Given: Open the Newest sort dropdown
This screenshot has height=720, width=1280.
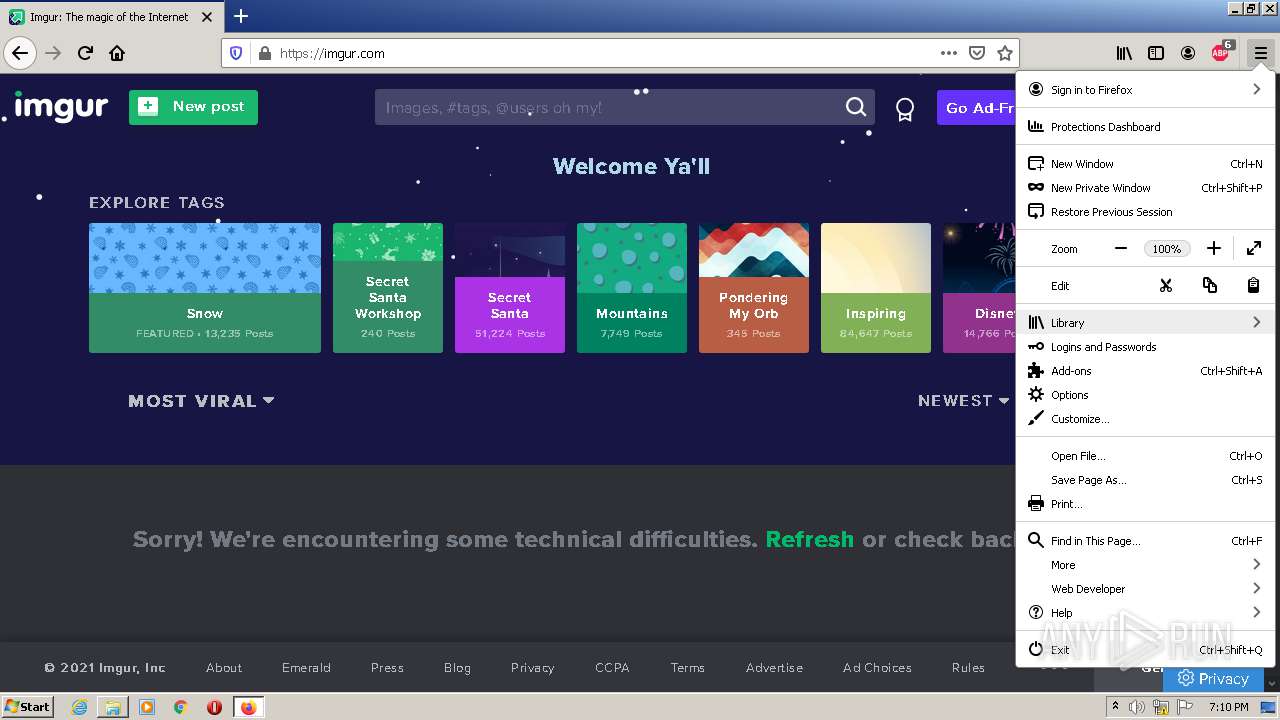Looking at the screenshot, I should coord(963,400).
